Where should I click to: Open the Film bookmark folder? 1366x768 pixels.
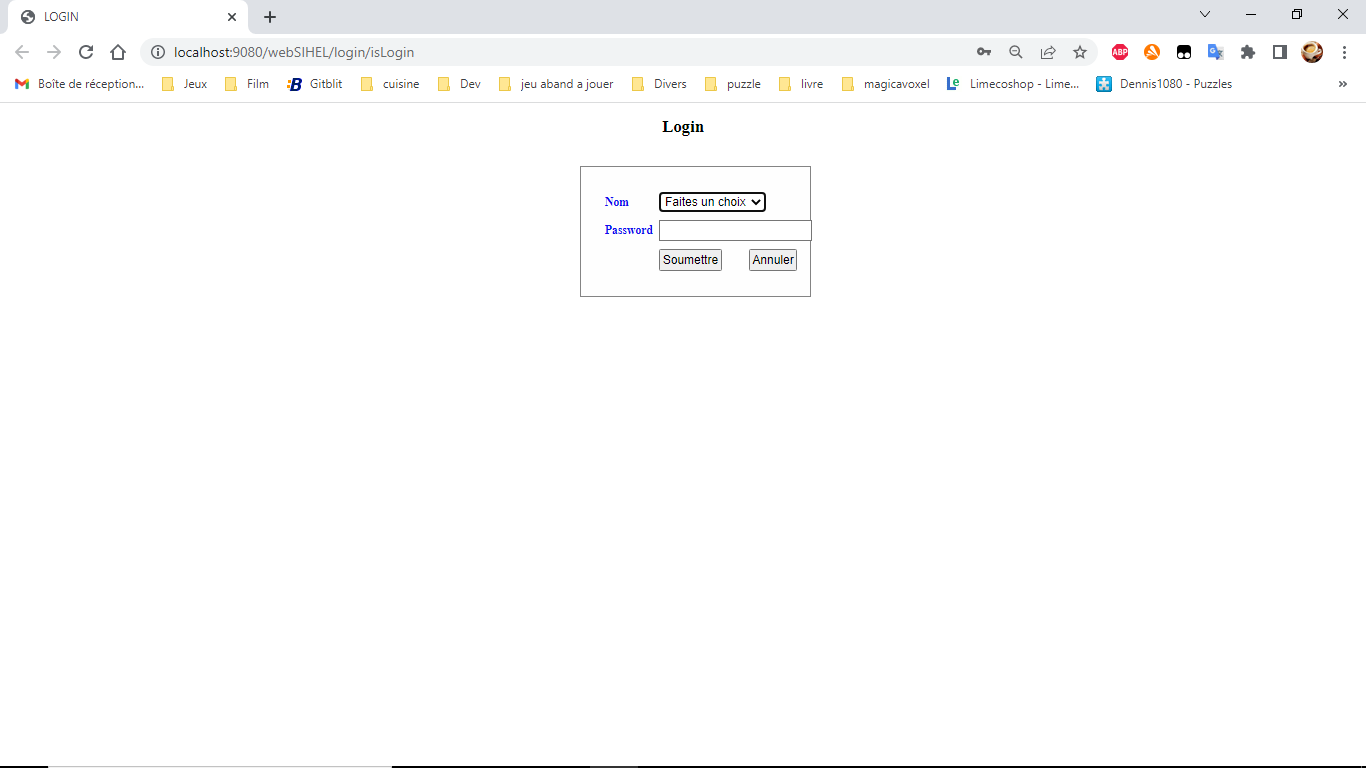pos(247,84)
